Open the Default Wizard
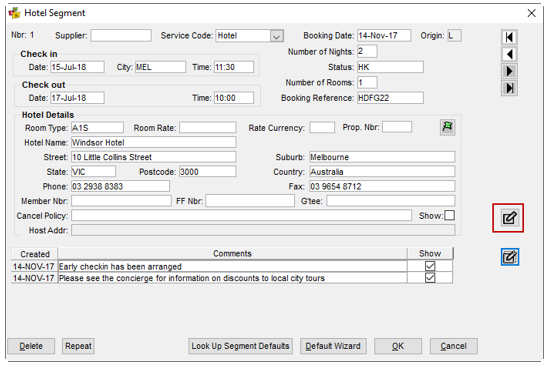The height and width of the screenshot is (367, 545). 333,346
